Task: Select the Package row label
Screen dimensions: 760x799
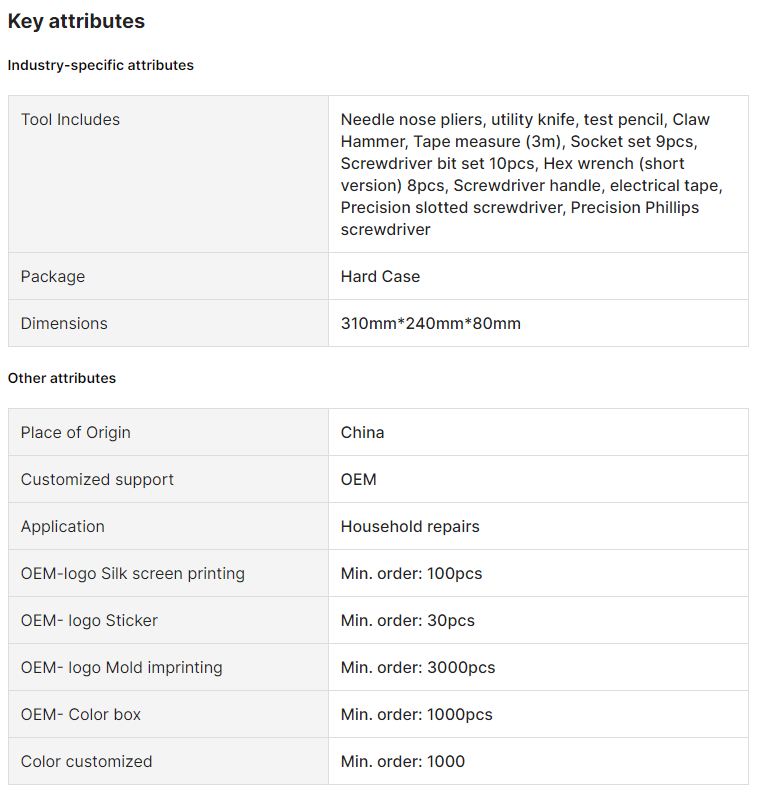Action: tap(53, 276)
